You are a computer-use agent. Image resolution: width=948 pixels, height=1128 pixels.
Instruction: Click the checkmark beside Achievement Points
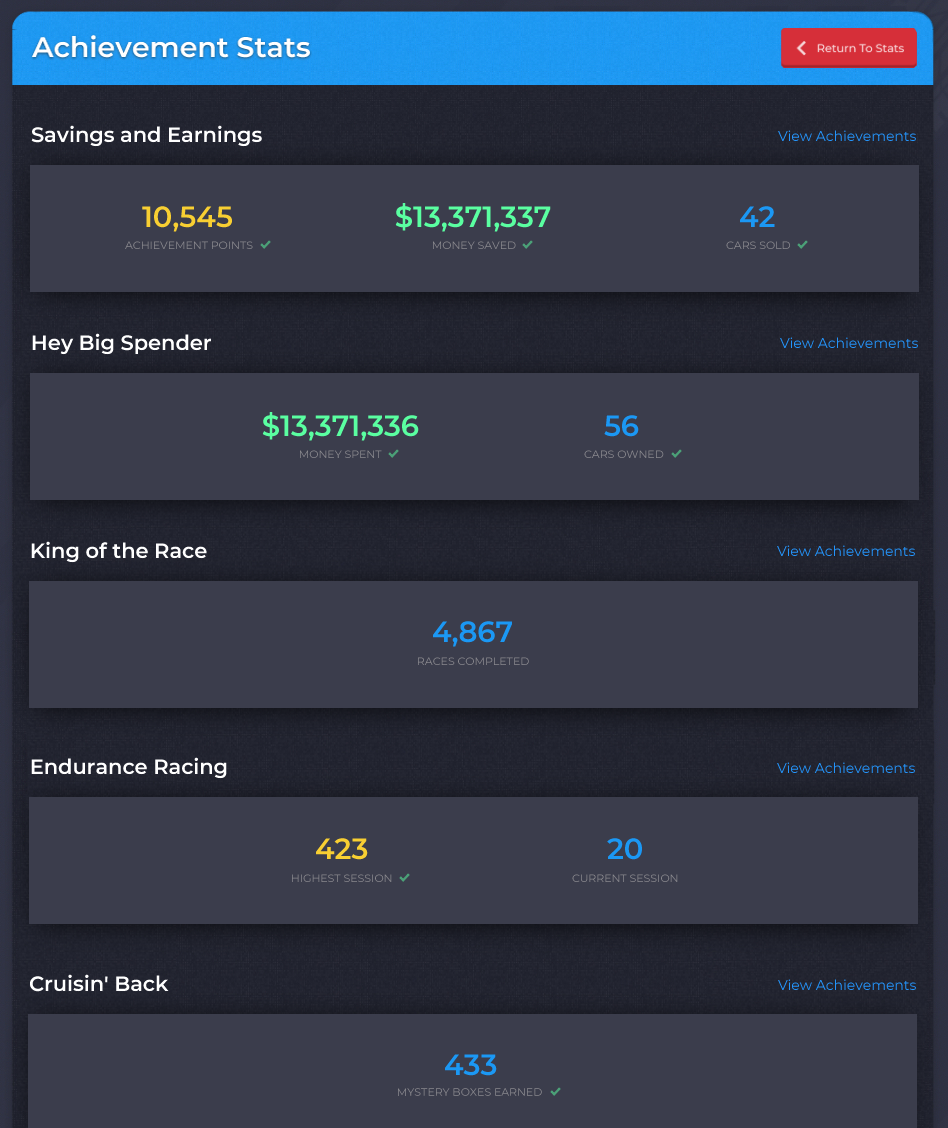pyautogui.click(x=265, y=245)
